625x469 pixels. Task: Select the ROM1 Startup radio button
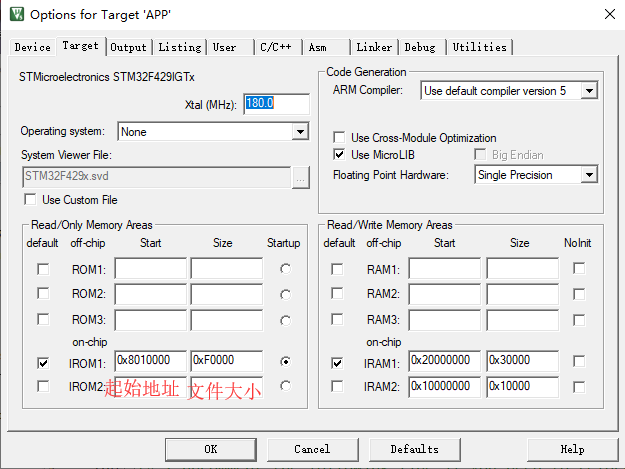click(x=285, y=269)
